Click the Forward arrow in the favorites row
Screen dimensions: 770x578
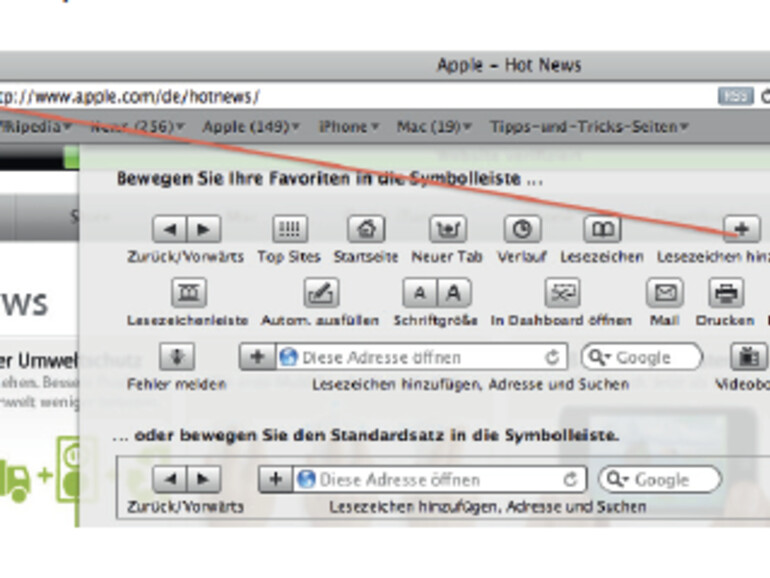tap(203, 229)
